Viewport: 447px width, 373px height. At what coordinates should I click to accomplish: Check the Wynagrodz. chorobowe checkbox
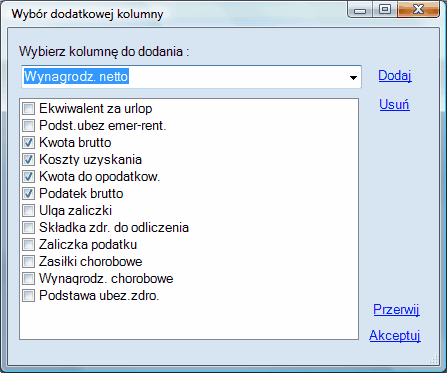click(28, 279)
